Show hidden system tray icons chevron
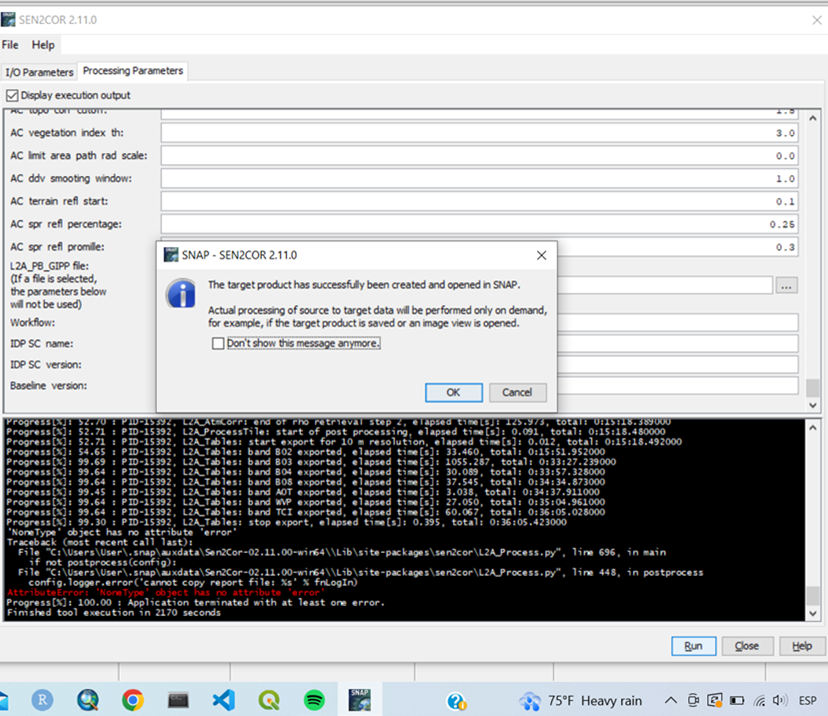The height and width of the screenshot is (716, 828). click(x=671, y=701)
